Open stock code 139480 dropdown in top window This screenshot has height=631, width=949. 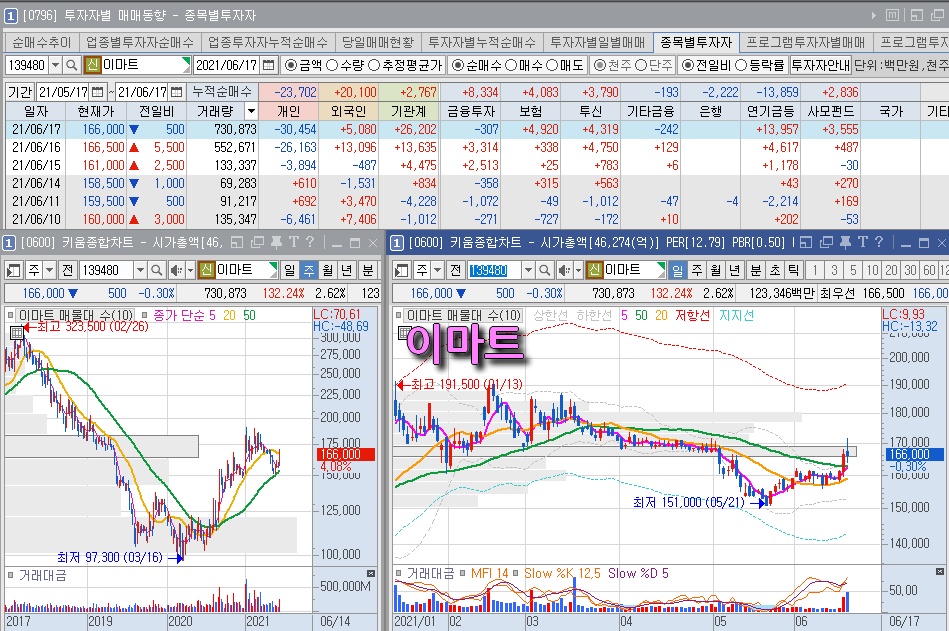[x=55, y=65]
